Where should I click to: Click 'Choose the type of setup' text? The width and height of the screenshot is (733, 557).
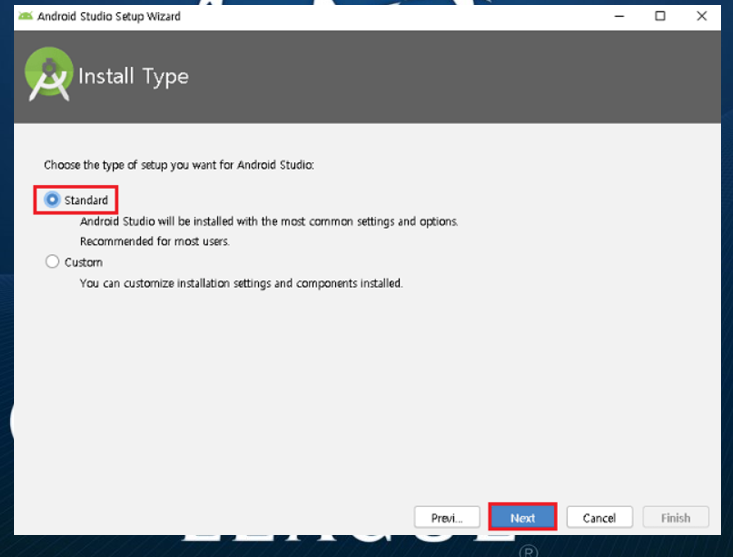pos(179,165)
